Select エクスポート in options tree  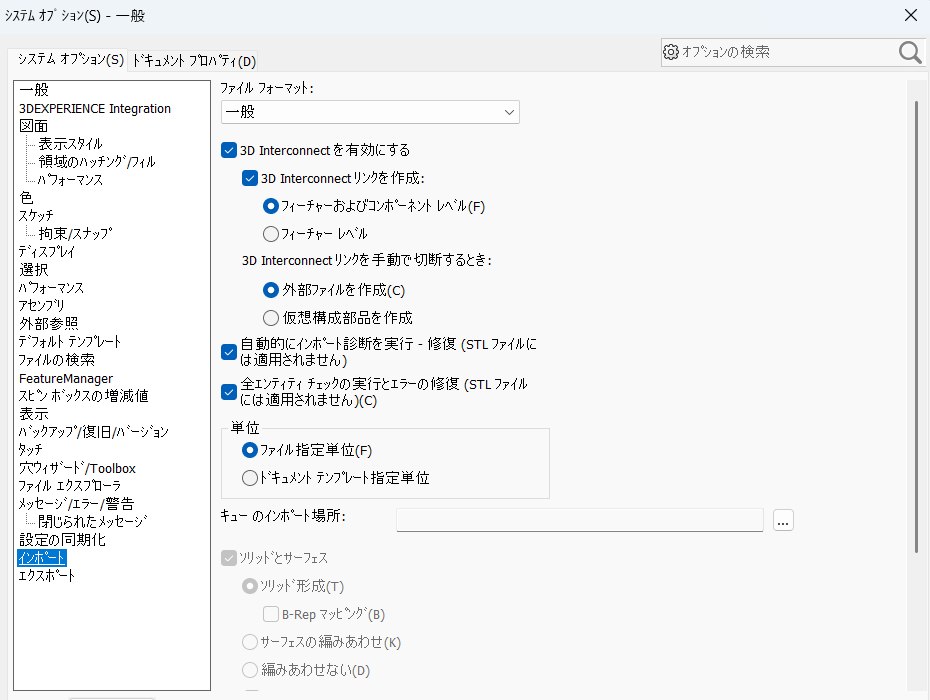click(x=47, y=575)
